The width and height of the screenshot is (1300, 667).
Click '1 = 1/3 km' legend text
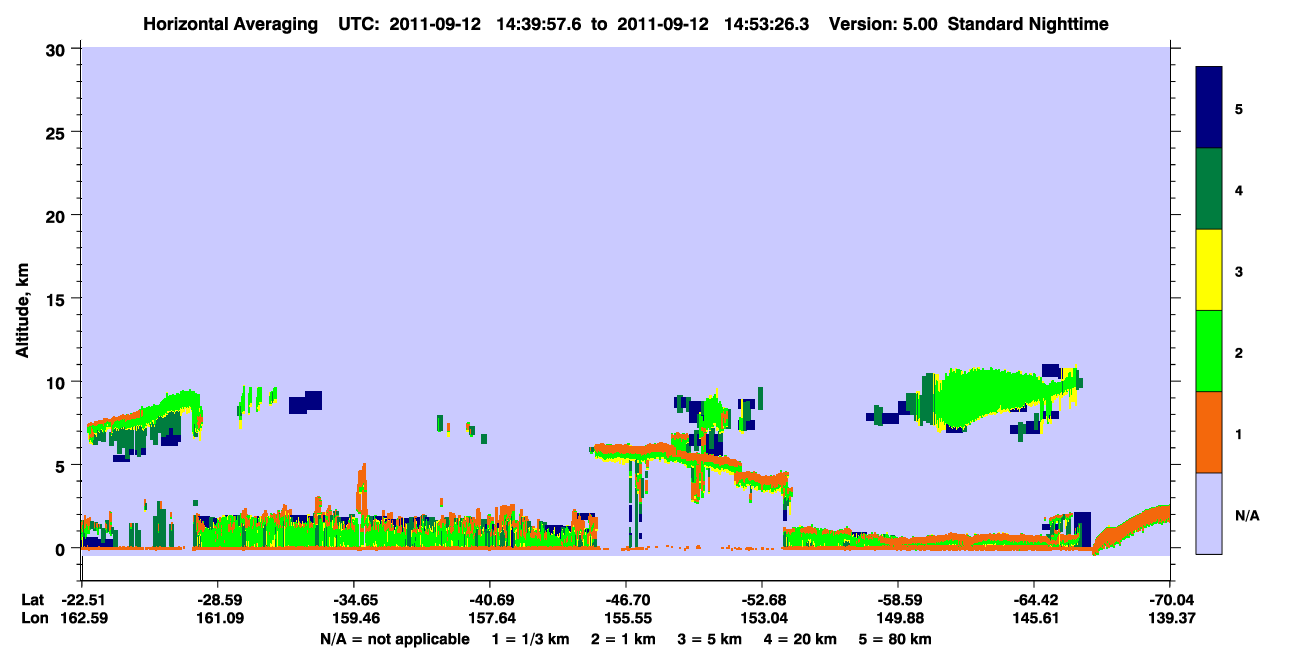pos(531,639)
